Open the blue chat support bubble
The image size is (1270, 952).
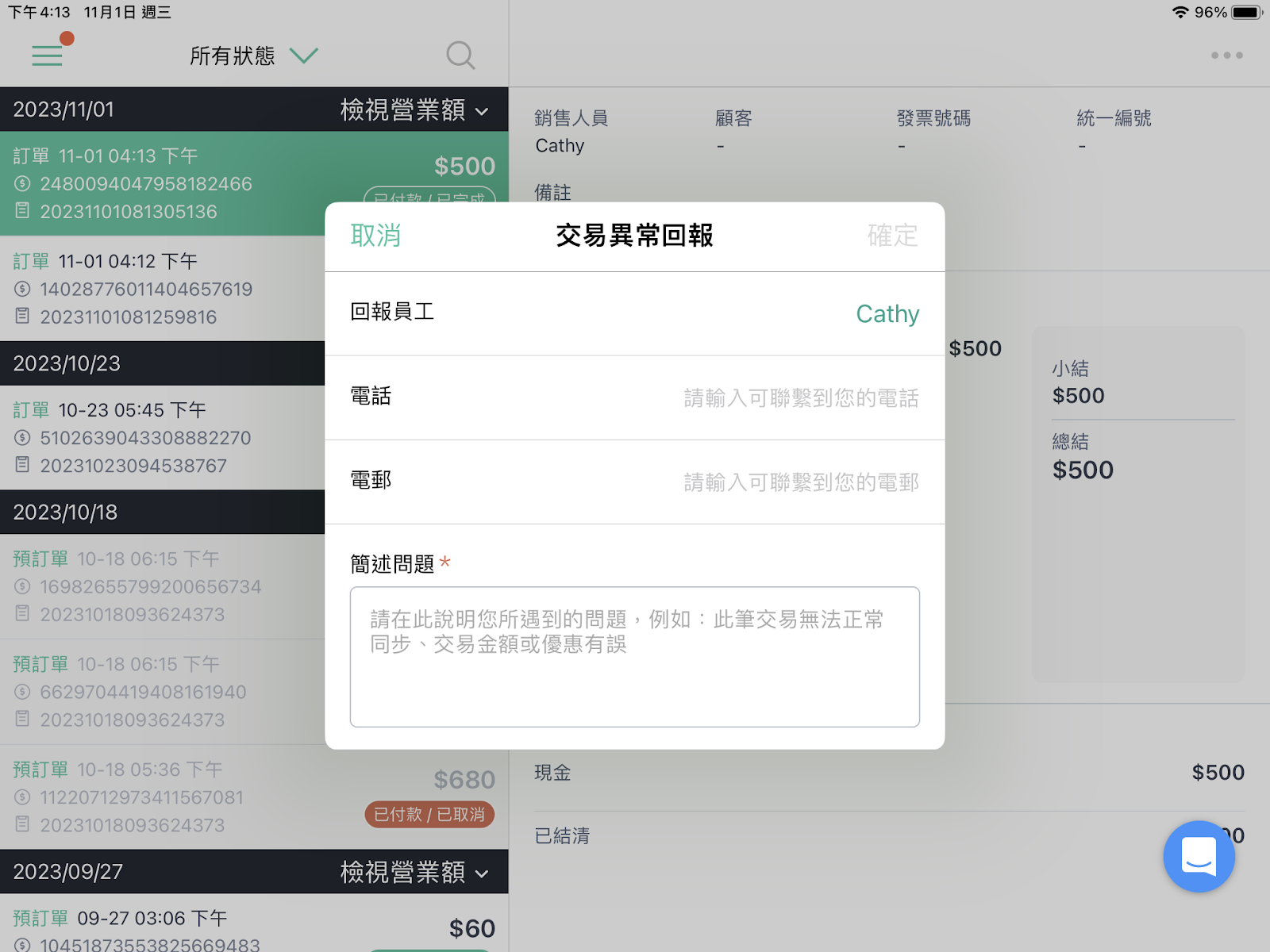tap(1199, 856)
